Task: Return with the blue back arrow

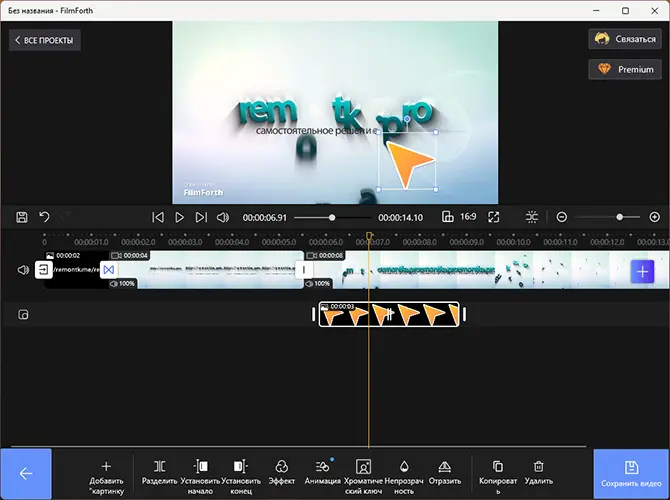Action: [26, 474]
